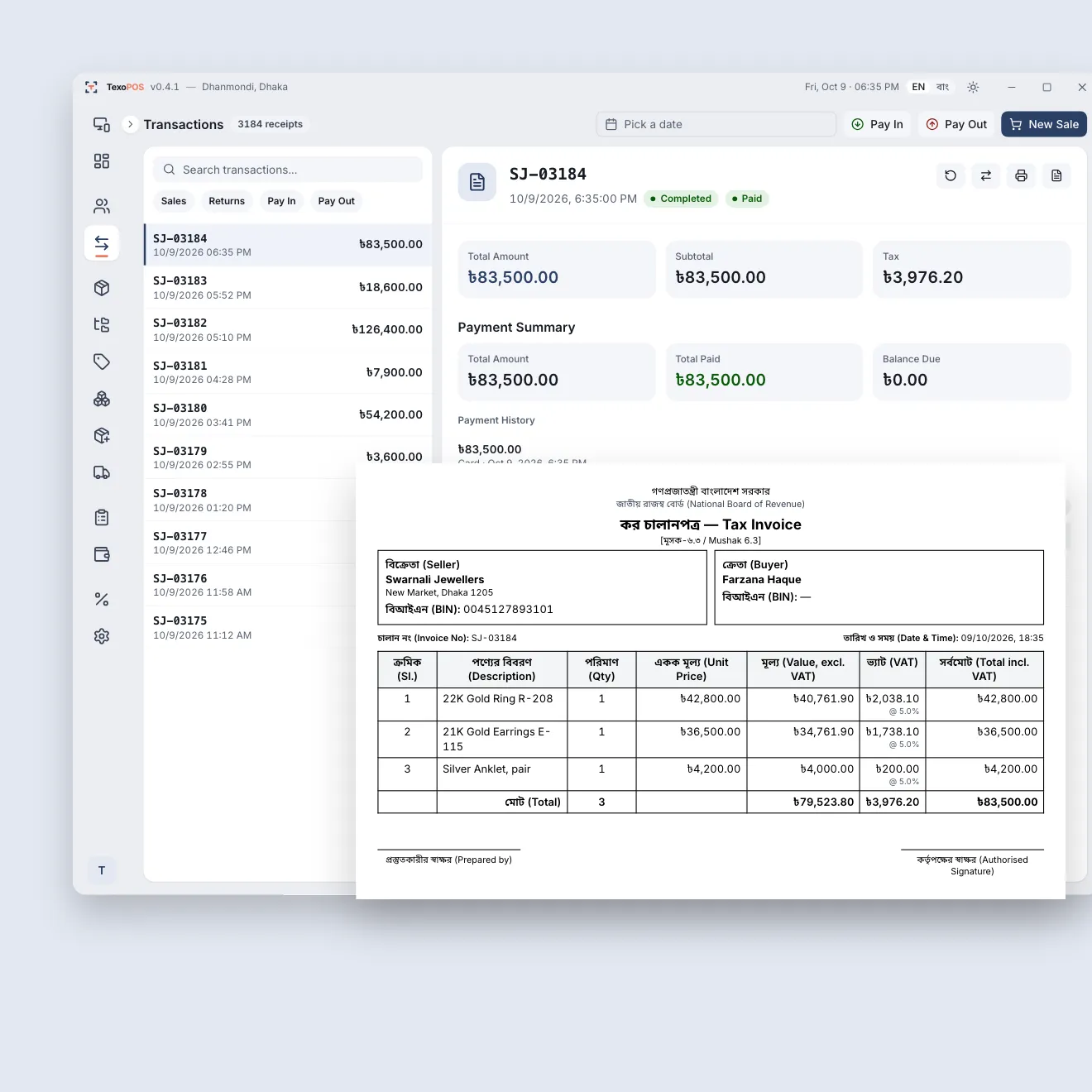Open the price tag icon in sidebar
The width and height of the screenshot is (1092, 1092).
coord(102,362)
